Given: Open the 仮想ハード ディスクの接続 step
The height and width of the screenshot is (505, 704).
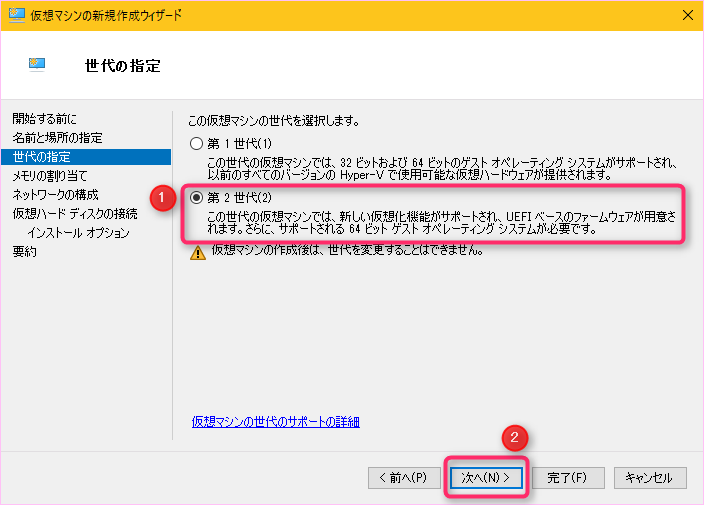Looking at the screenshot, I should (75, 214).
